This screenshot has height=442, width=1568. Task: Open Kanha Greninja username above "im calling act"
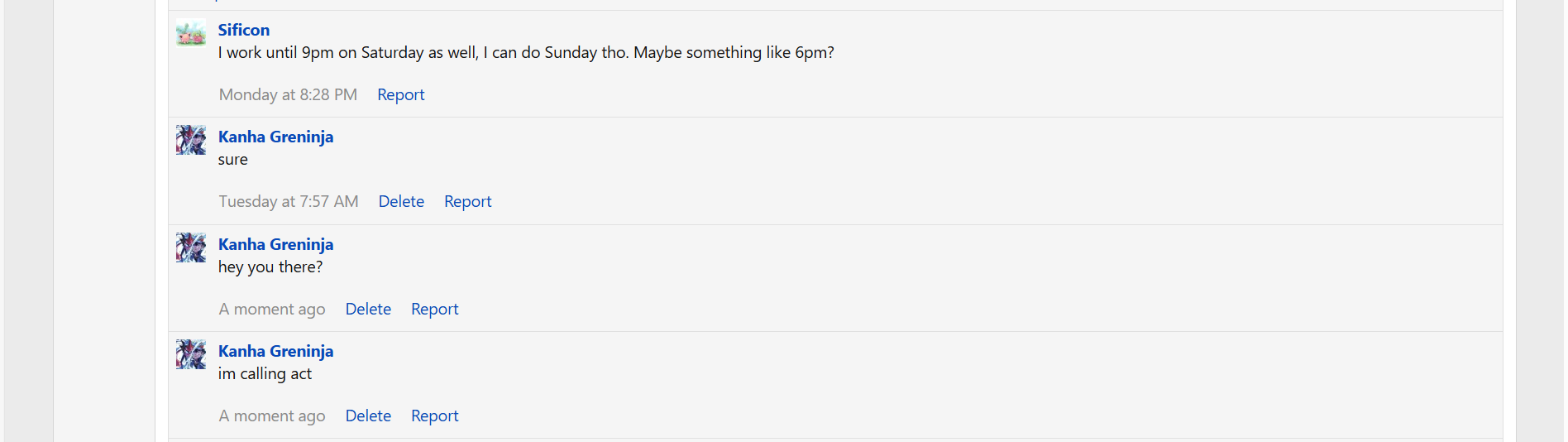pyautogui.click(x=275, y=351)
